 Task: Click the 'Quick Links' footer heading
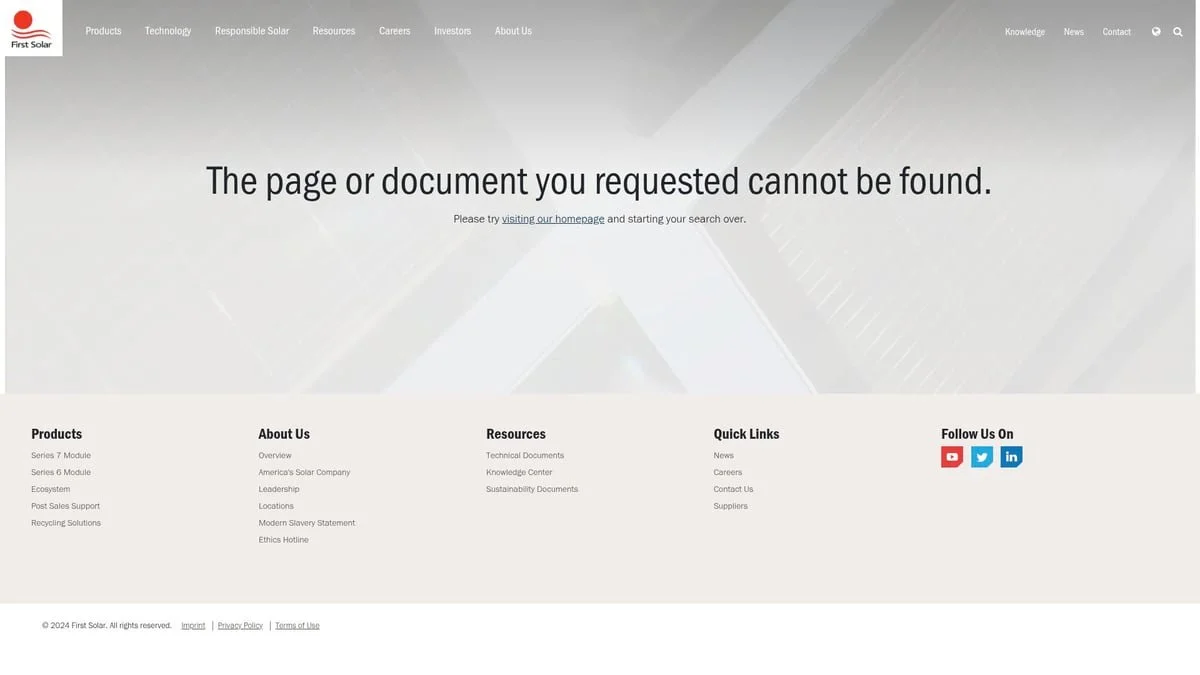click(x=746, y=434)
